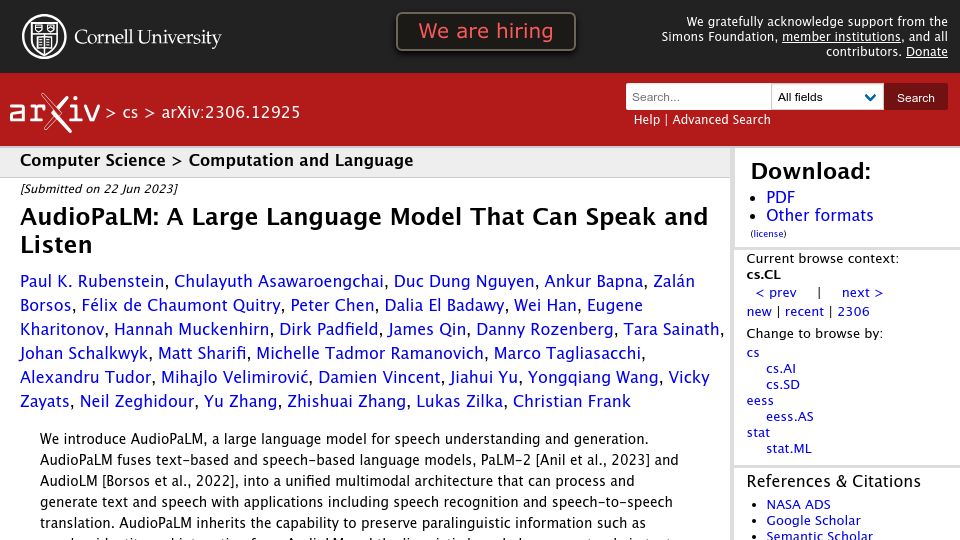The image size is (960, 540).
Task: Download the paper PDF
Action: pos(780,197)
